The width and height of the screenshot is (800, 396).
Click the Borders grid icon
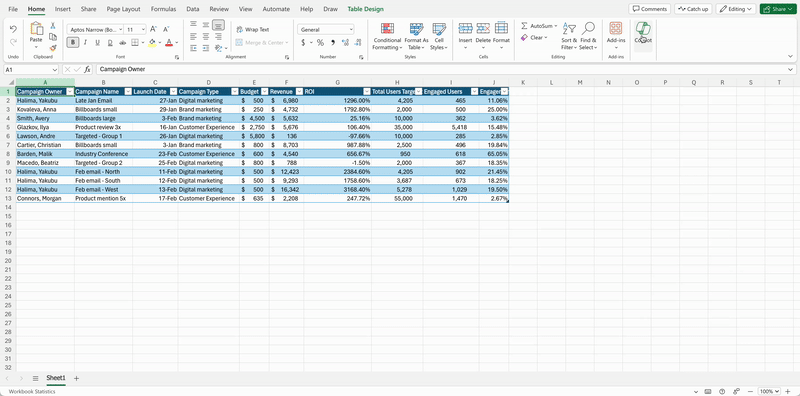tap(135, 43)
